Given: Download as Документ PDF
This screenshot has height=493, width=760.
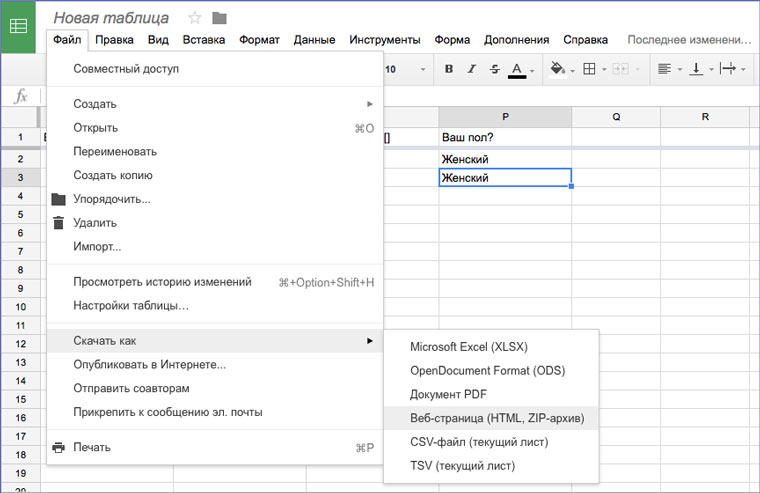Looking at the screenshot, I should click(491, 395).
